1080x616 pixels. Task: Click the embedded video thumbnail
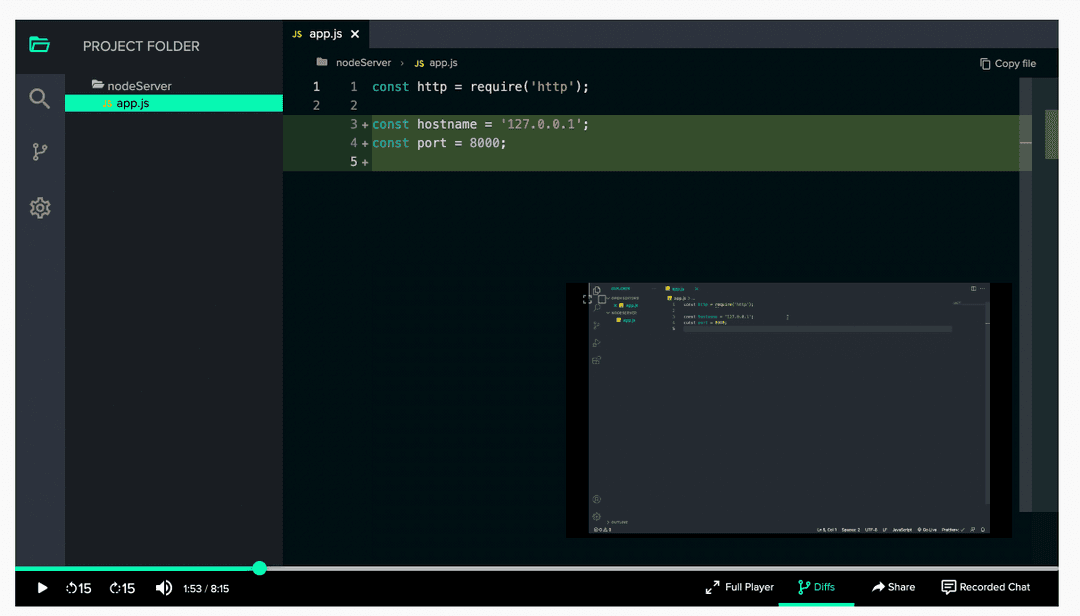coord(789,409)
